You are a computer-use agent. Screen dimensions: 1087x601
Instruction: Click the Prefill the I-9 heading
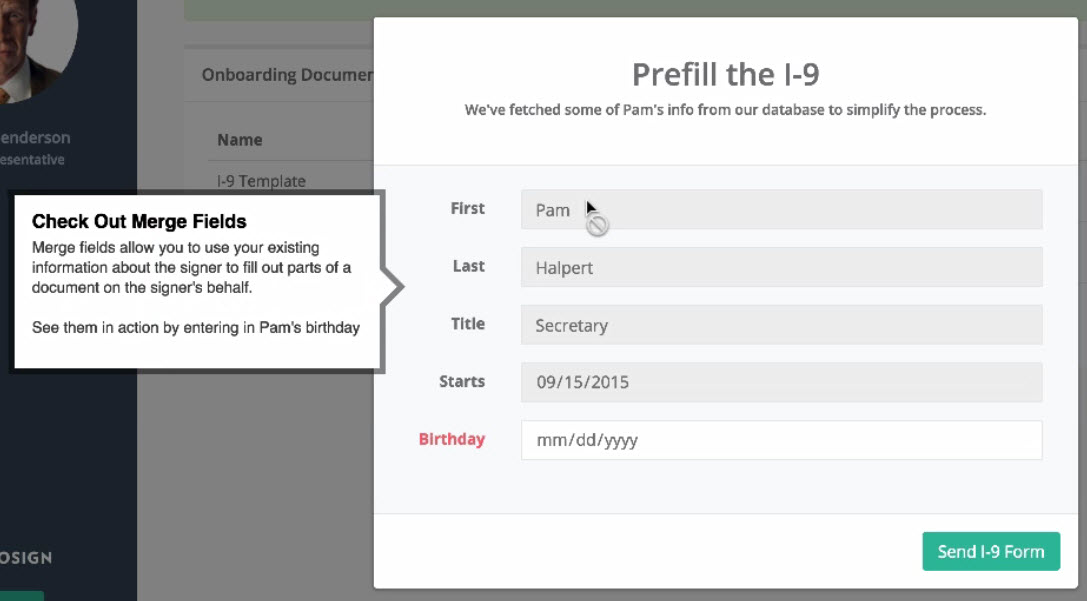725,74
